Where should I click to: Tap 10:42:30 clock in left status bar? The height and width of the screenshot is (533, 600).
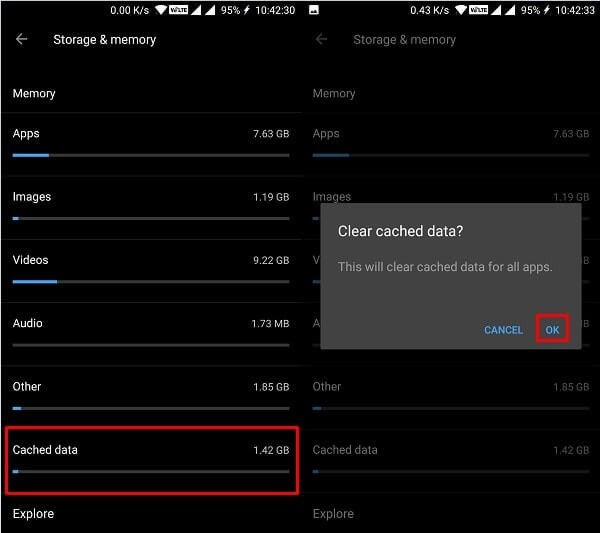click(x=275, y=10)
